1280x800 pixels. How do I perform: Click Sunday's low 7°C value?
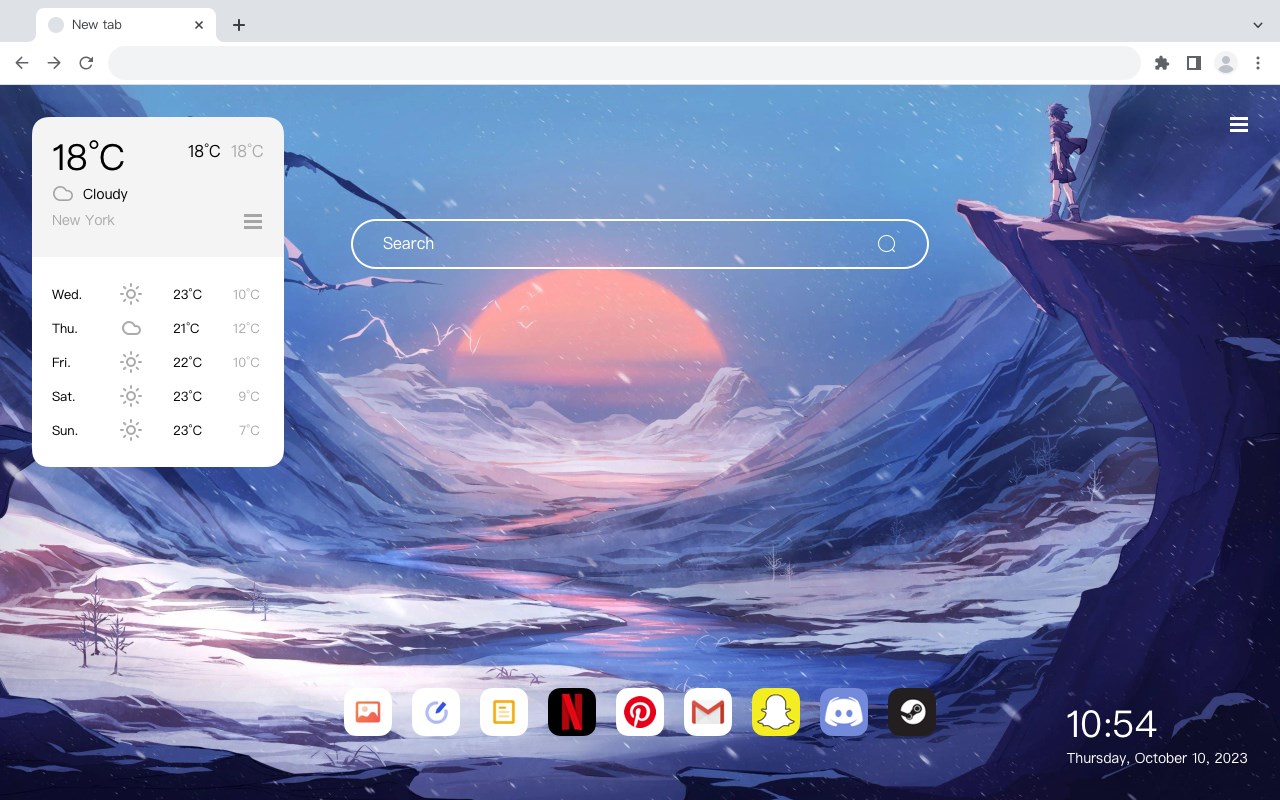249,430
